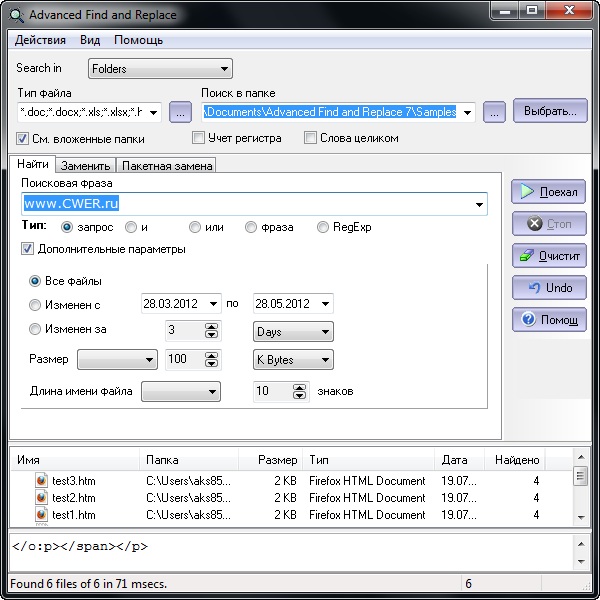This screenshot has height=600, width=600.
Task: Enable Учет регистра checkbox
Action: [x=198, y=138]
